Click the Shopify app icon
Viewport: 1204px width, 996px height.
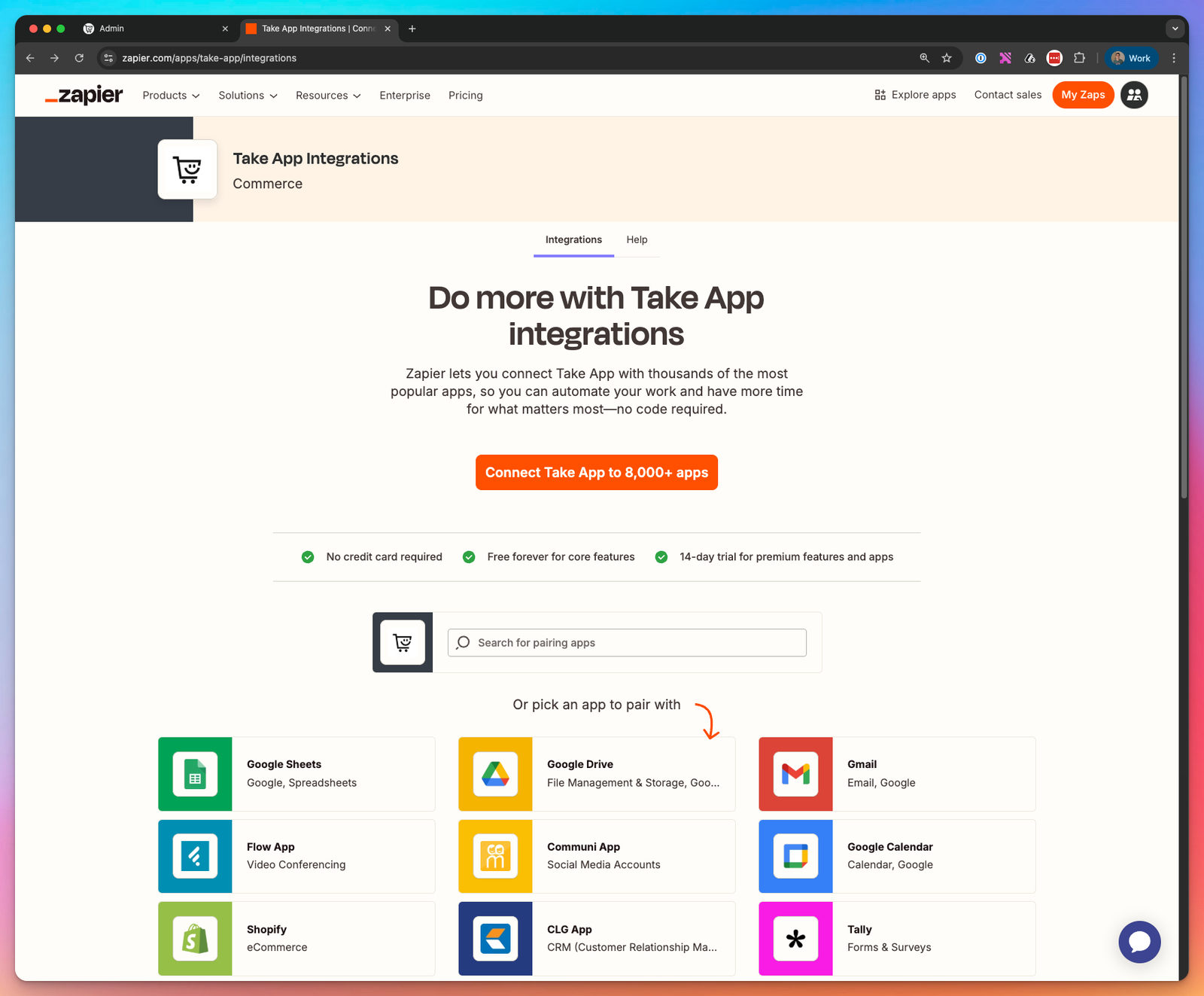pos(195,939)
